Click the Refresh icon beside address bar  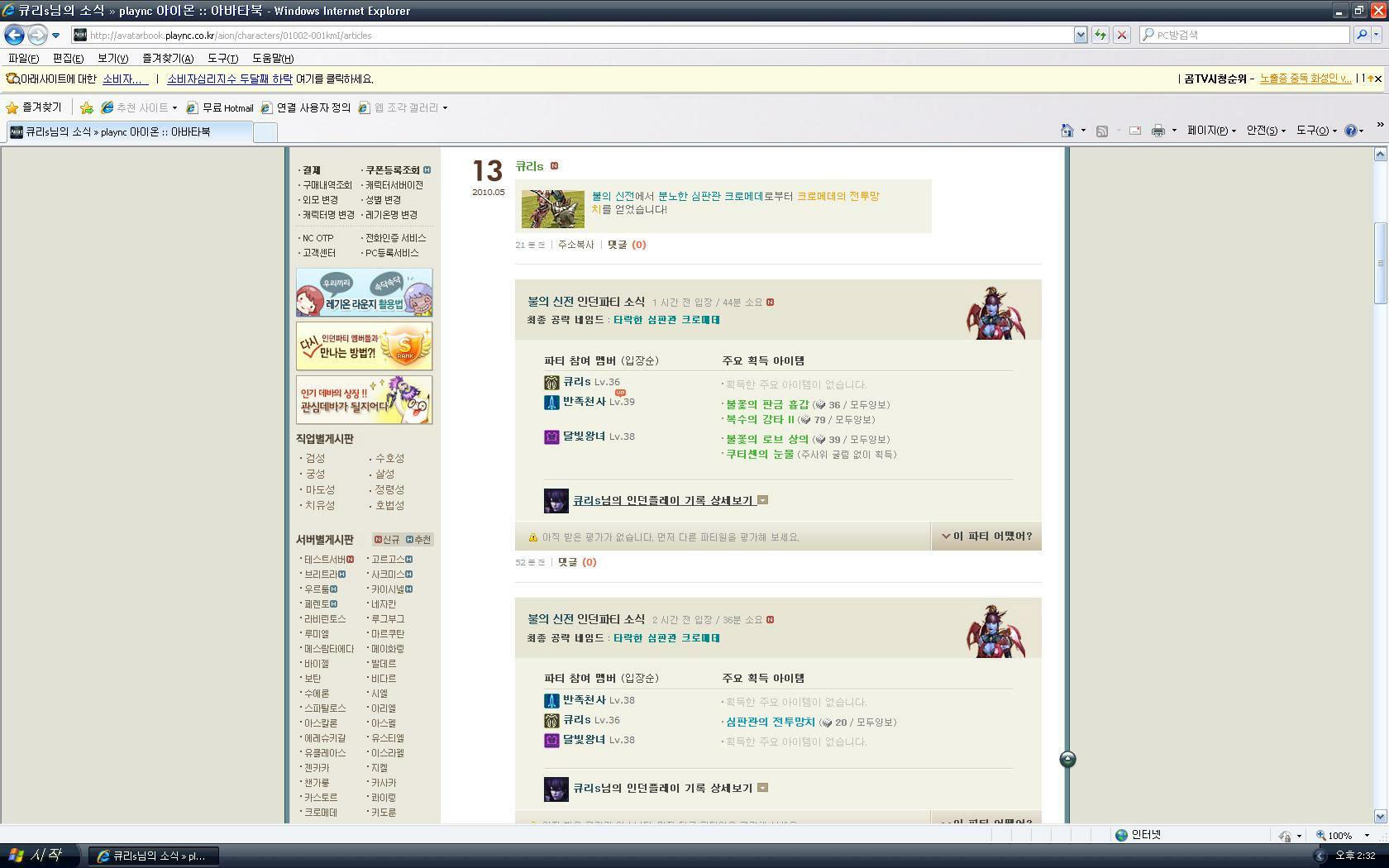[1100, 35]
